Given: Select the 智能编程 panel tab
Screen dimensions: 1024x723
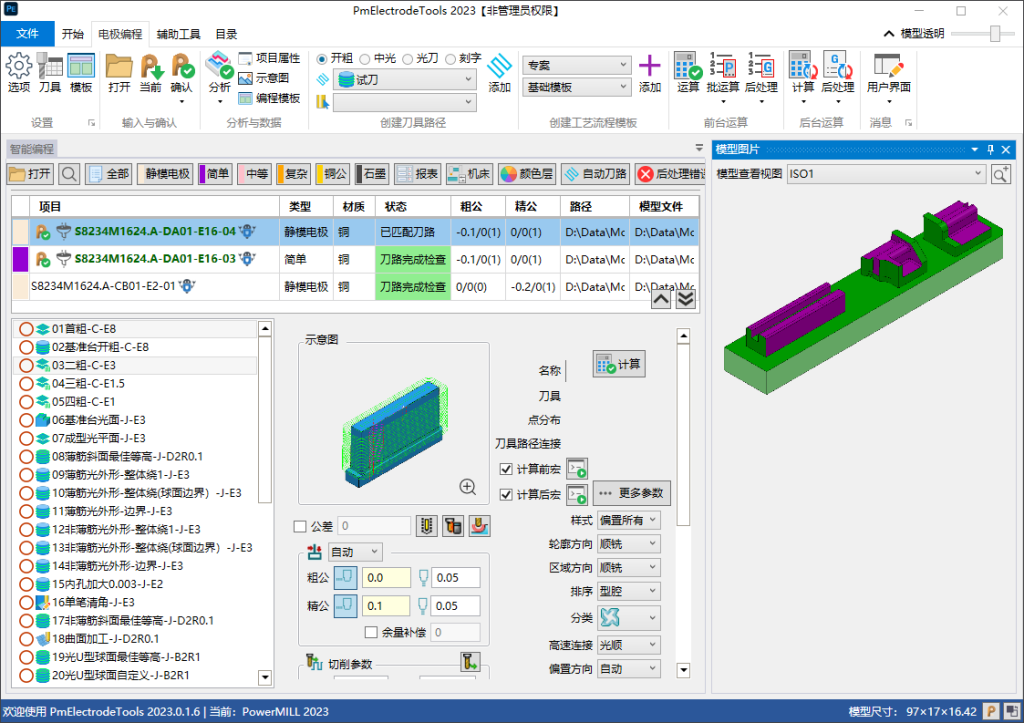Looking at the screenshot, I should pos(32,149).
